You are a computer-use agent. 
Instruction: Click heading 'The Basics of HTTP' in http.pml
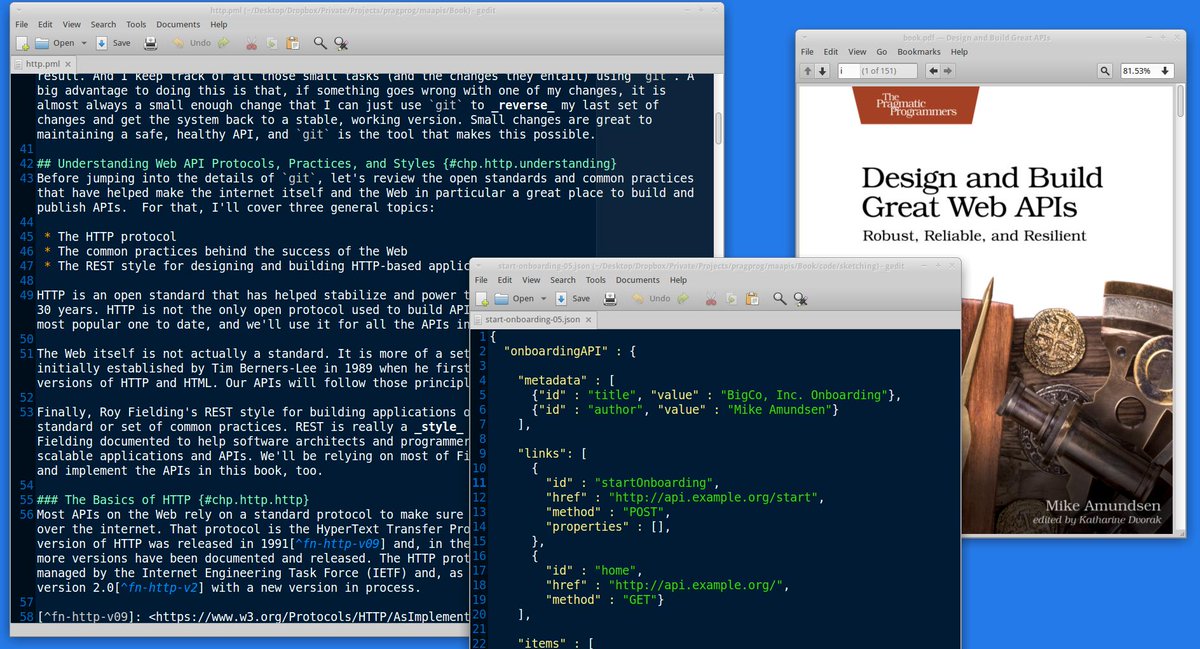[x=172, y=498]
